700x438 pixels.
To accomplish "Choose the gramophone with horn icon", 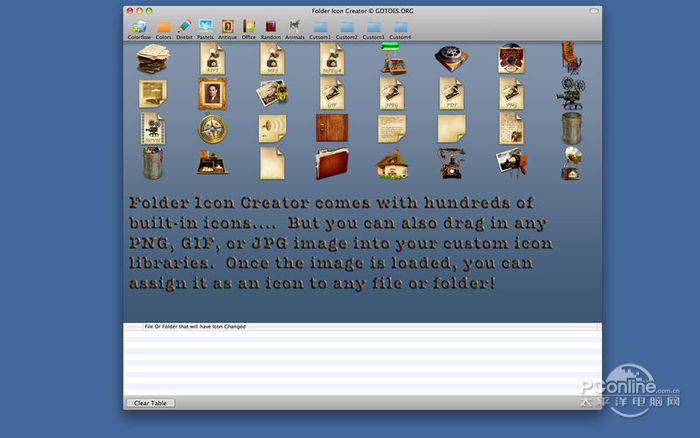I will (571, 163).
